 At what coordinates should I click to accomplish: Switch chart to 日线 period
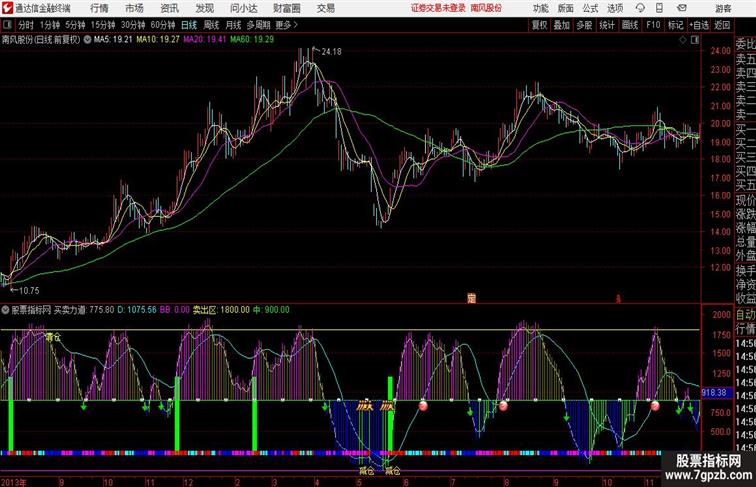tap(189, 25)
